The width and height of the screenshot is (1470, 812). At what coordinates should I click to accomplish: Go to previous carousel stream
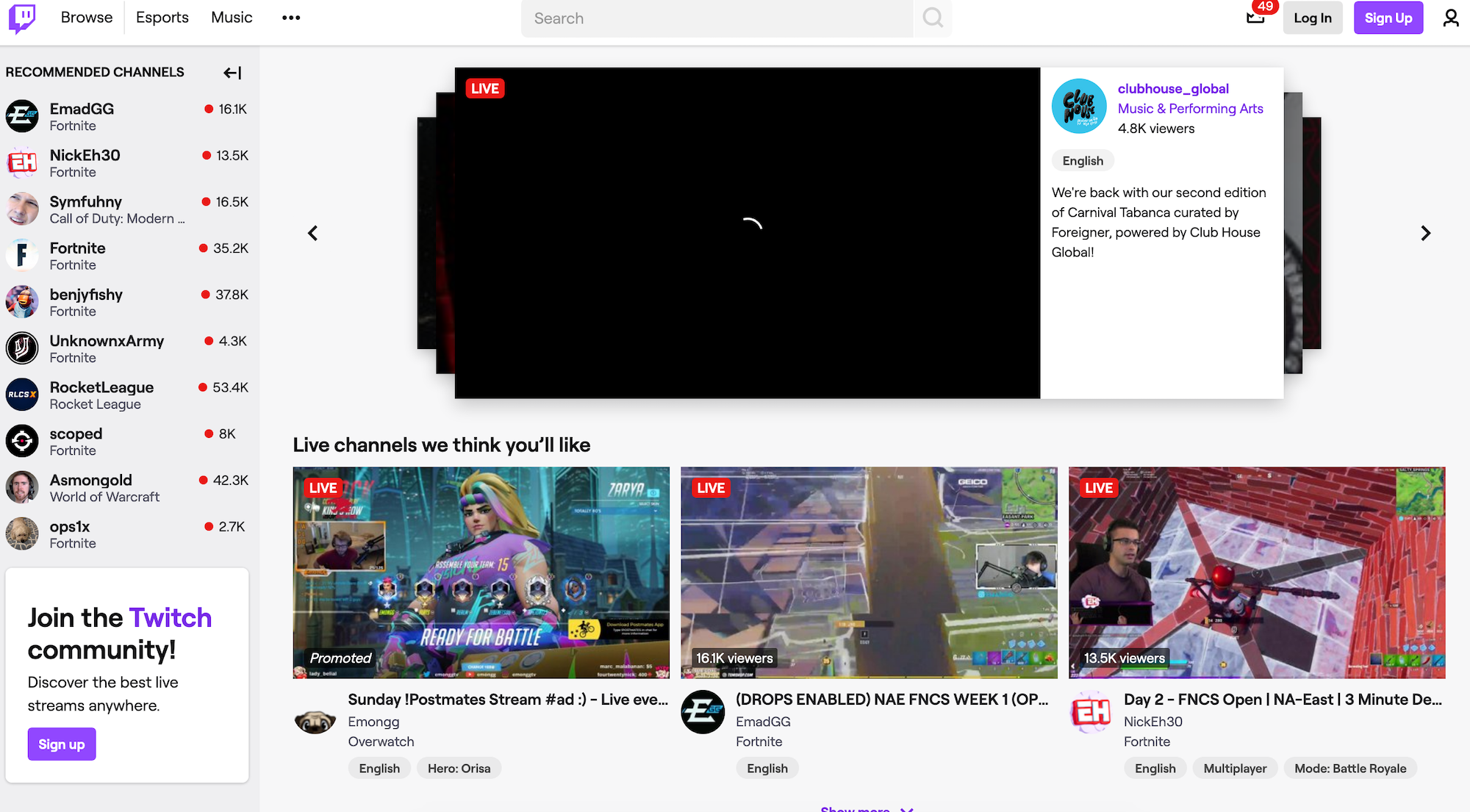pyautogui.click(x=312, y=233)
